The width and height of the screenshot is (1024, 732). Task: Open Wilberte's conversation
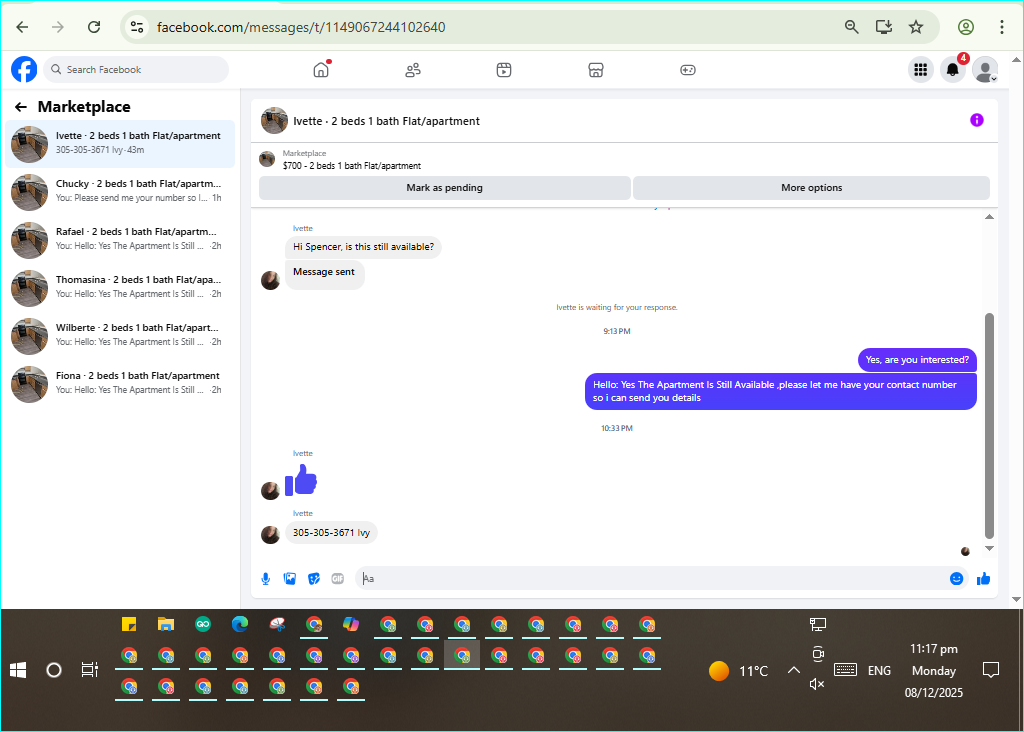[x=120, y=336]
